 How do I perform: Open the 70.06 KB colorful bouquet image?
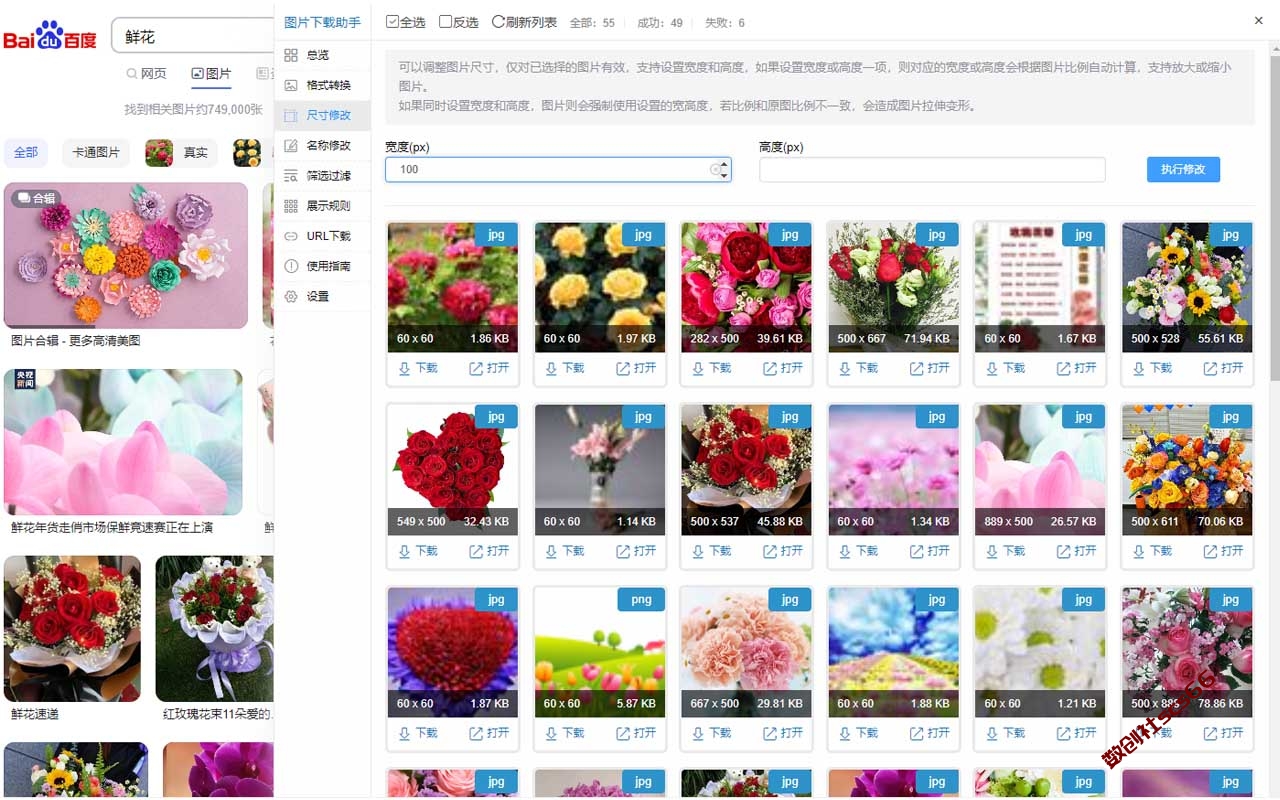click(x=1224, y=551)
